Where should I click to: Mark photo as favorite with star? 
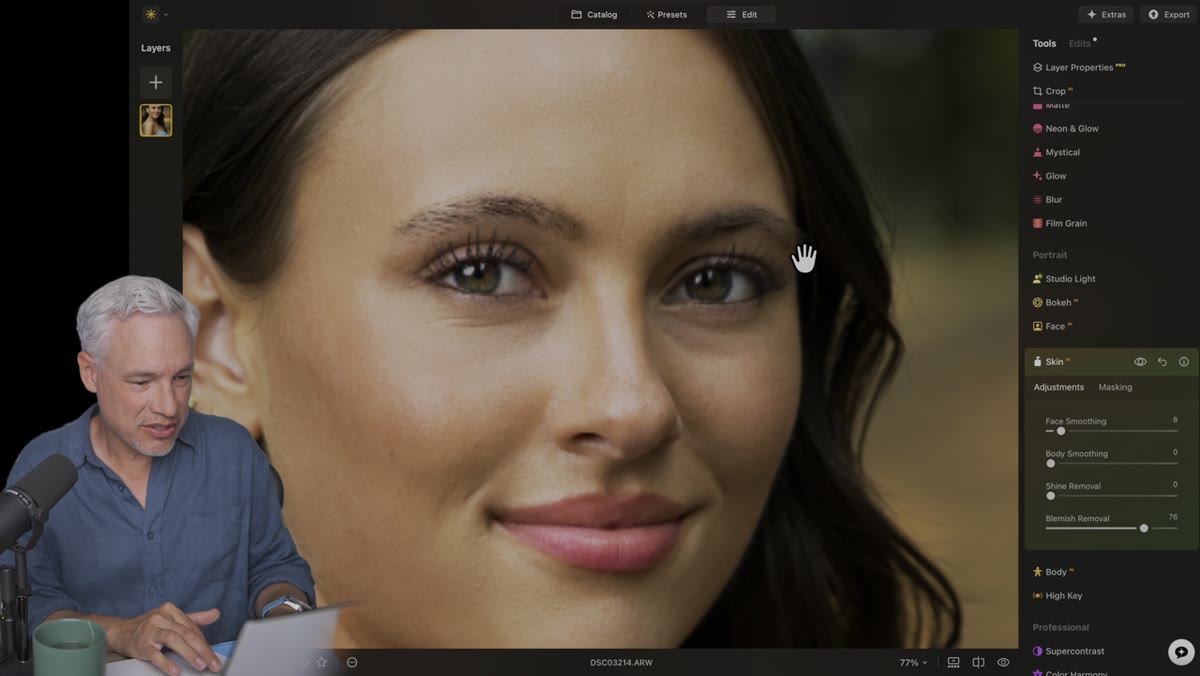(x=322, y=662)
